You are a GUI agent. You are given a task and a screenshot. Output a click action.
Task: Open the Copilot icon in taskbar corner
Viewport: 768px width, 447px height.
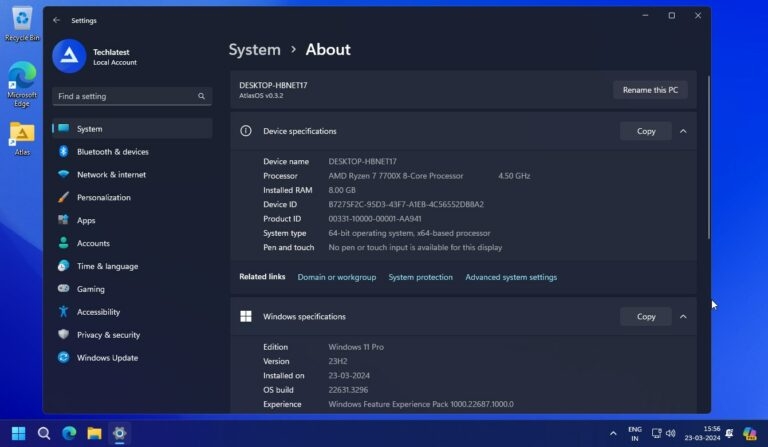coord(749,433)
